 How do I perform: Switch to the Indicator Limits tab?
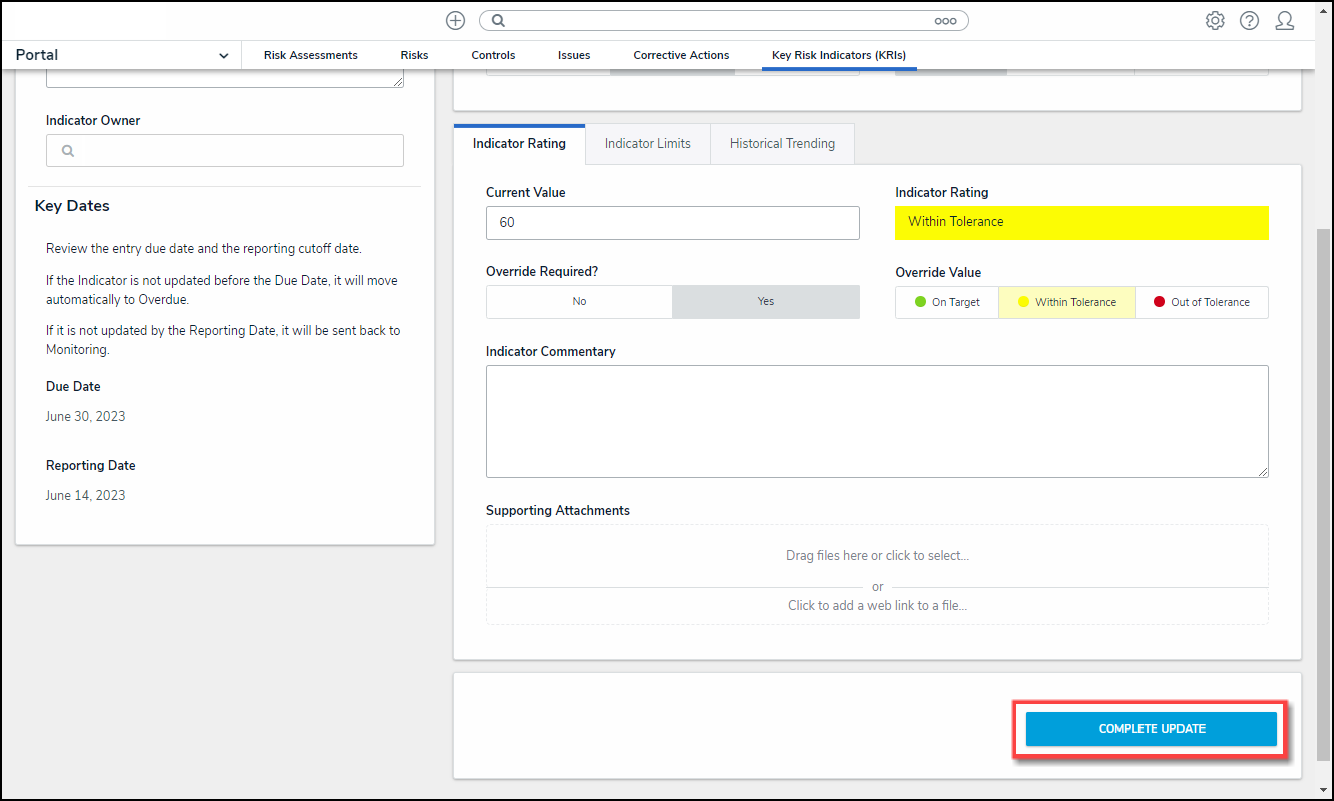click(x=647, y=144)
